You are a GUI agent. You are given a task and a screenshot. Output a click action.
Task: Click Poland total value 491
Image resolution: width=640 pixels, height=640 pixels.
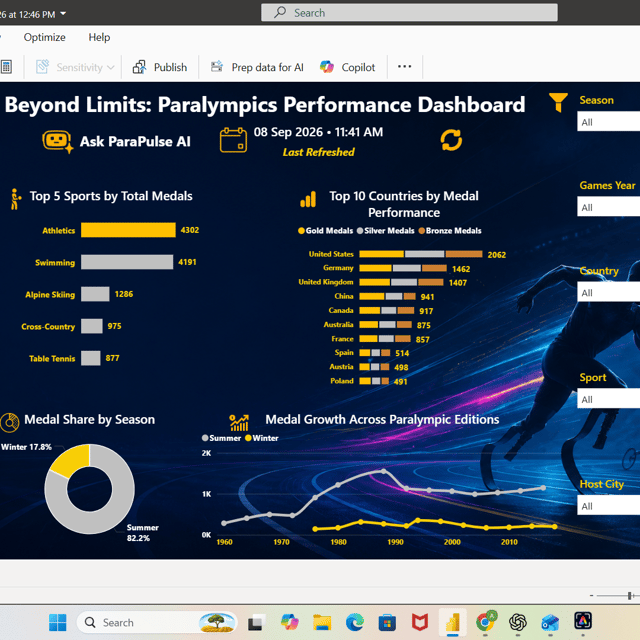point(400,382)
